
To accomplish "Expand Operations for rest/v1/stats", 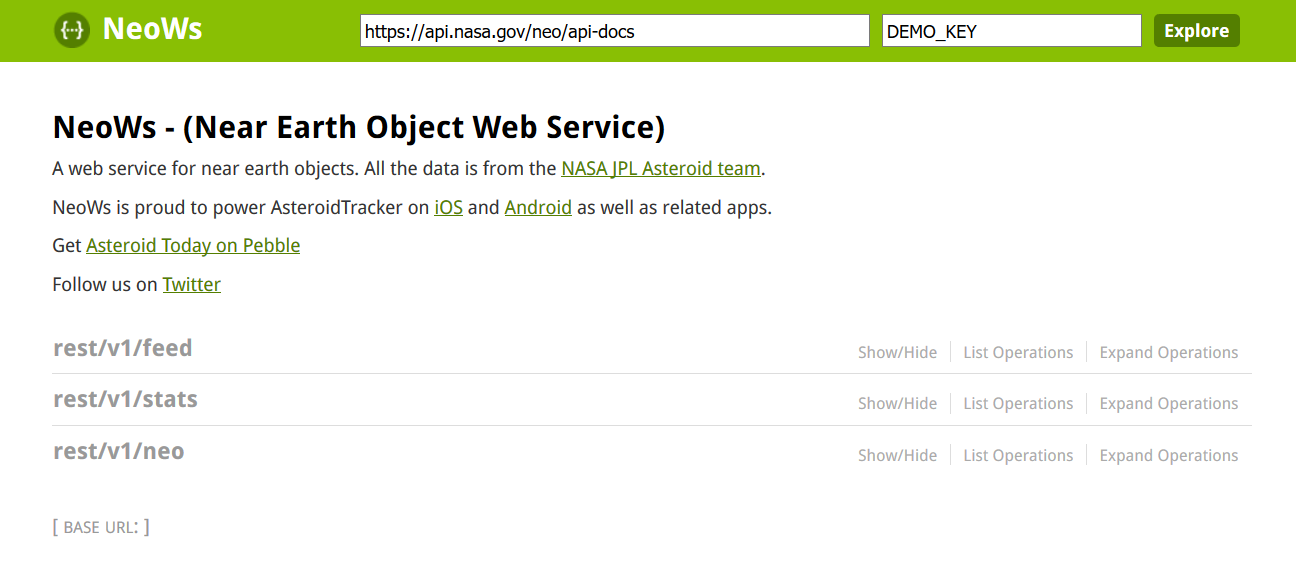I will point(1169,403).
